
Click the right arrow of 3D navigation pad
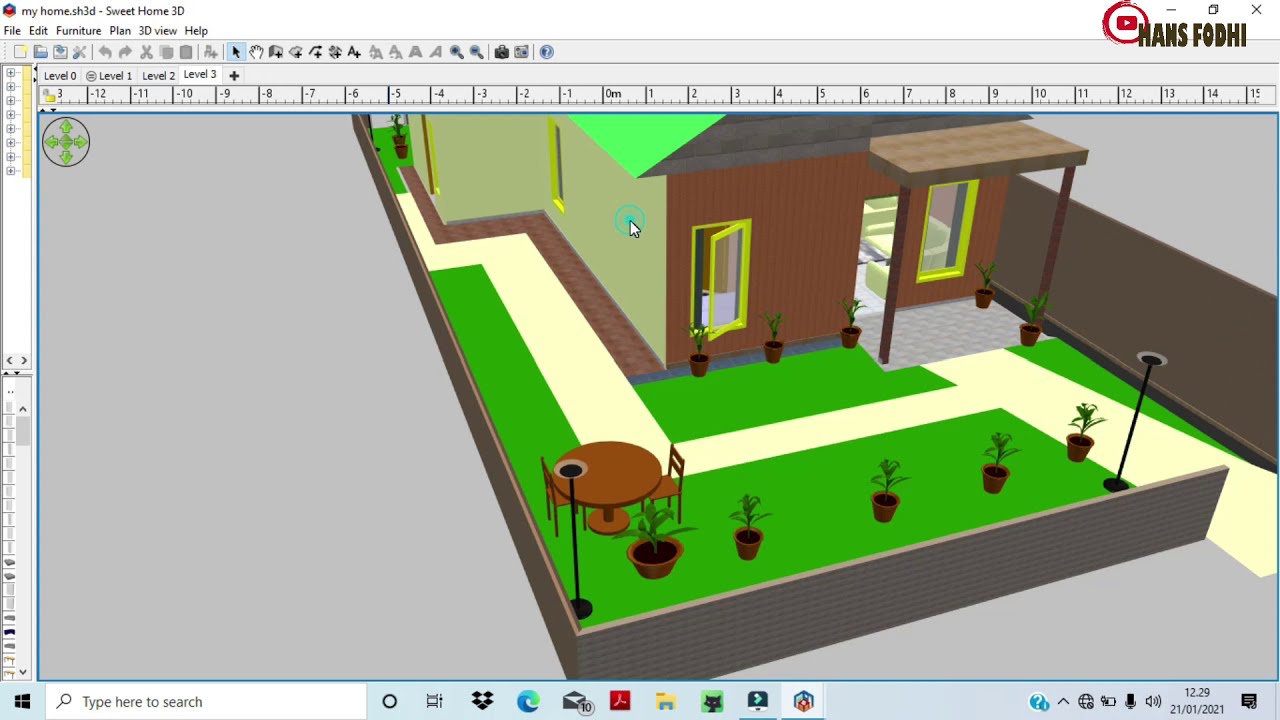[80, 142]
